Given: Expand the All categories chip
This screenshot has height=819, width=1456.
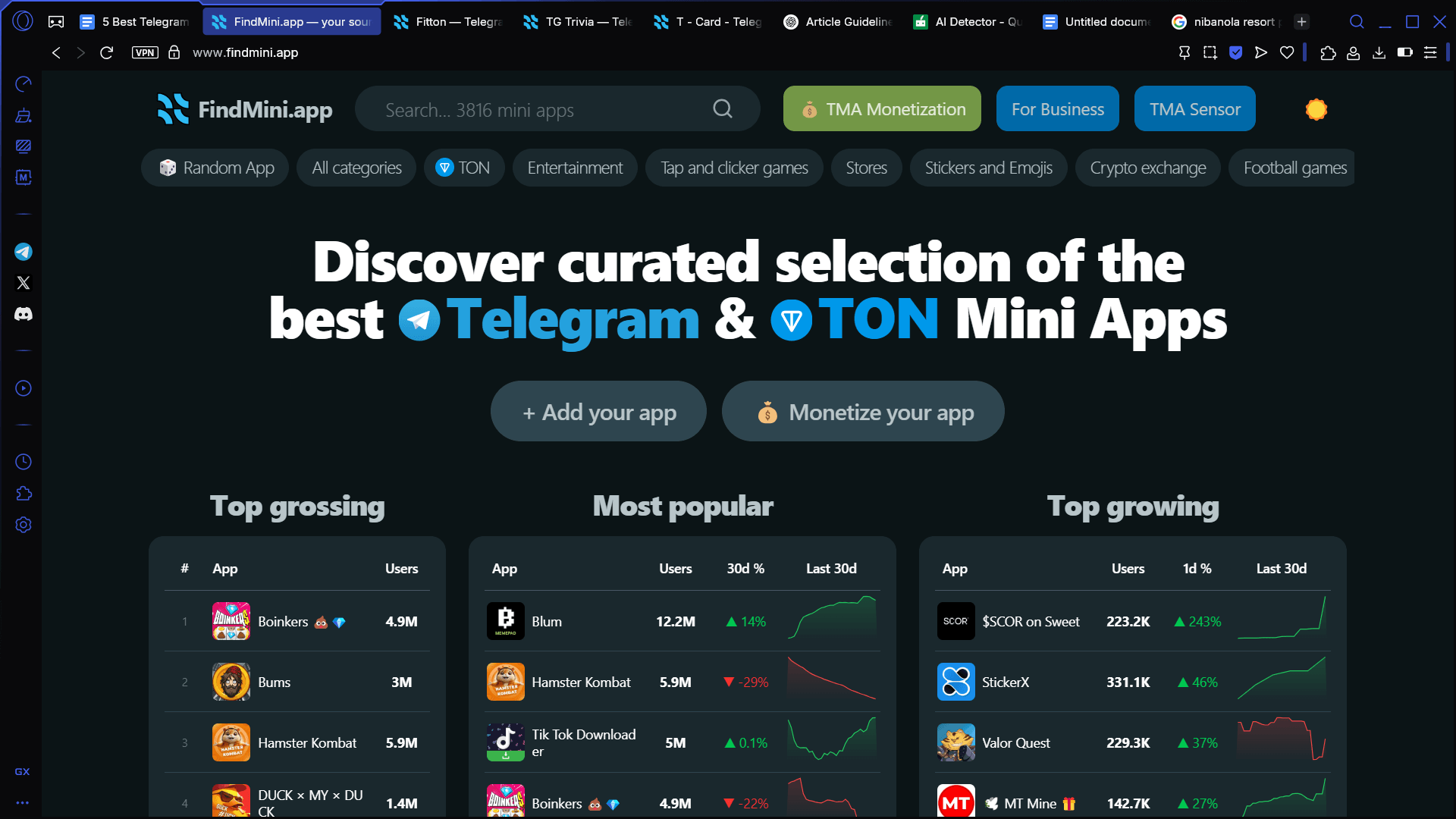Looking at the screenshot, I should pos(356,168).
